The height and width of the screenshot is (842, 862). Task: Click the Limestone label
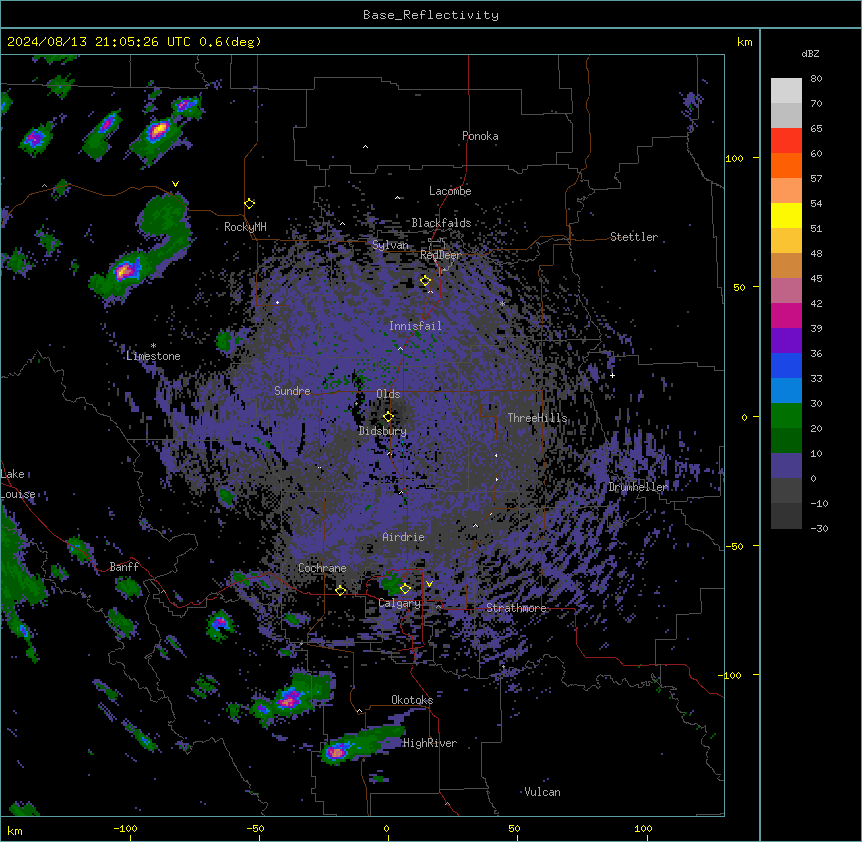(153, 356)
